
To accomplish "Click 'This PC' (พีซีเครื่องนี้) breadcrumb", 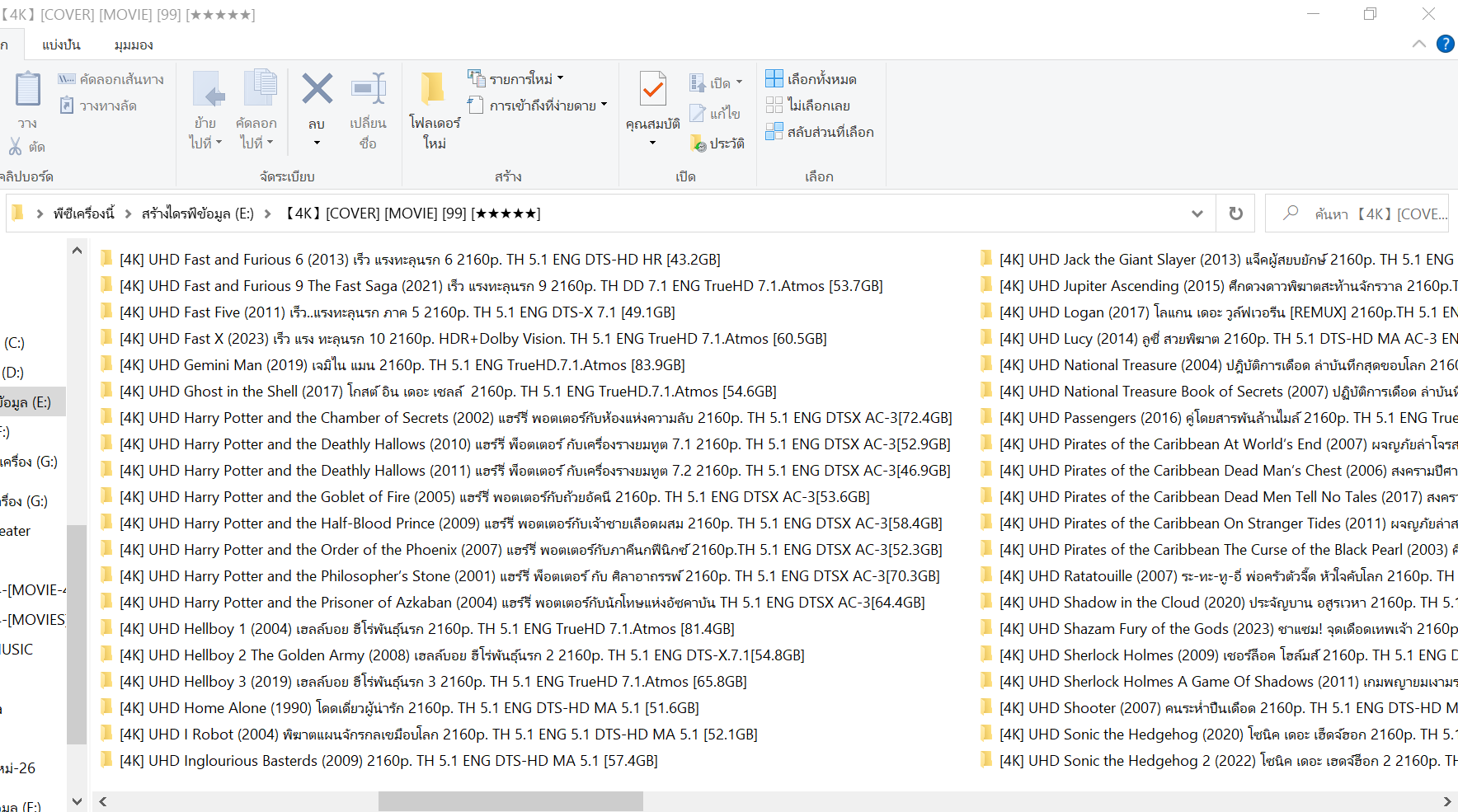I will coord(83,214).
